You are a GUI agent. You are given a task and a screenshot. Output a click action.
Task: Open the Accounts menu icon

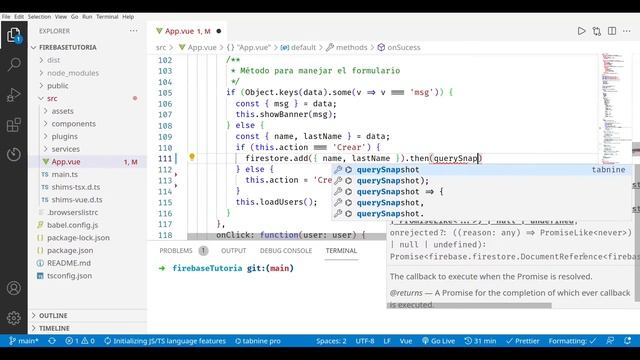(13, 288)
